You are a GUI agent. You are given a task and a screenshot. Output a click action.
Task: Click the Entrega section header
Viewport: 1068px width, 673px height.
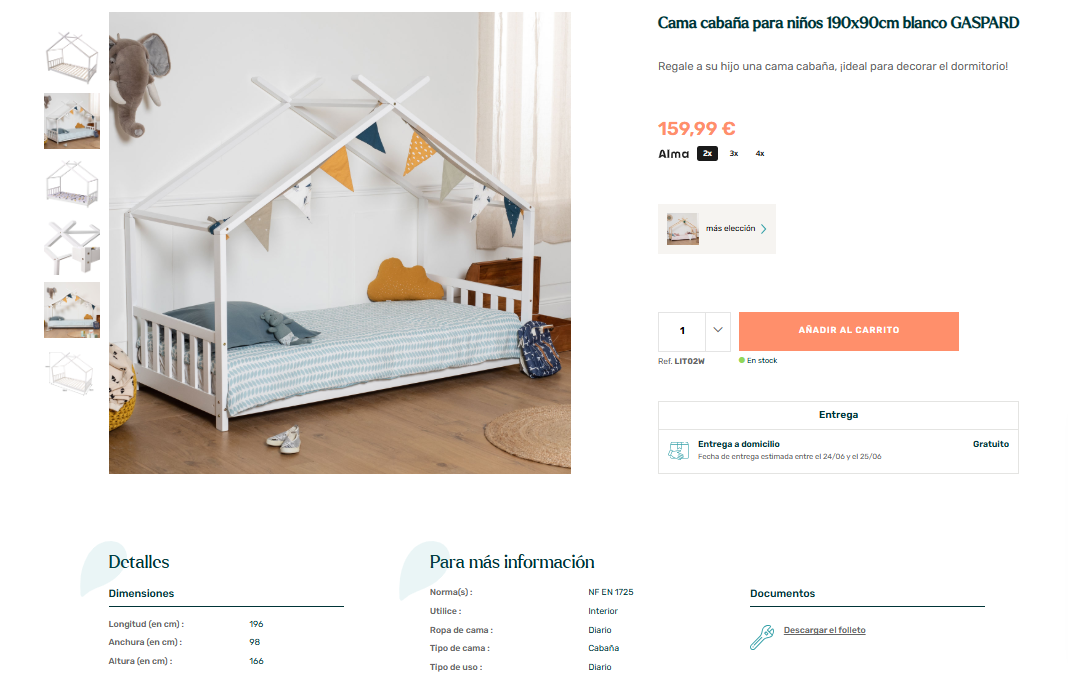838,415
